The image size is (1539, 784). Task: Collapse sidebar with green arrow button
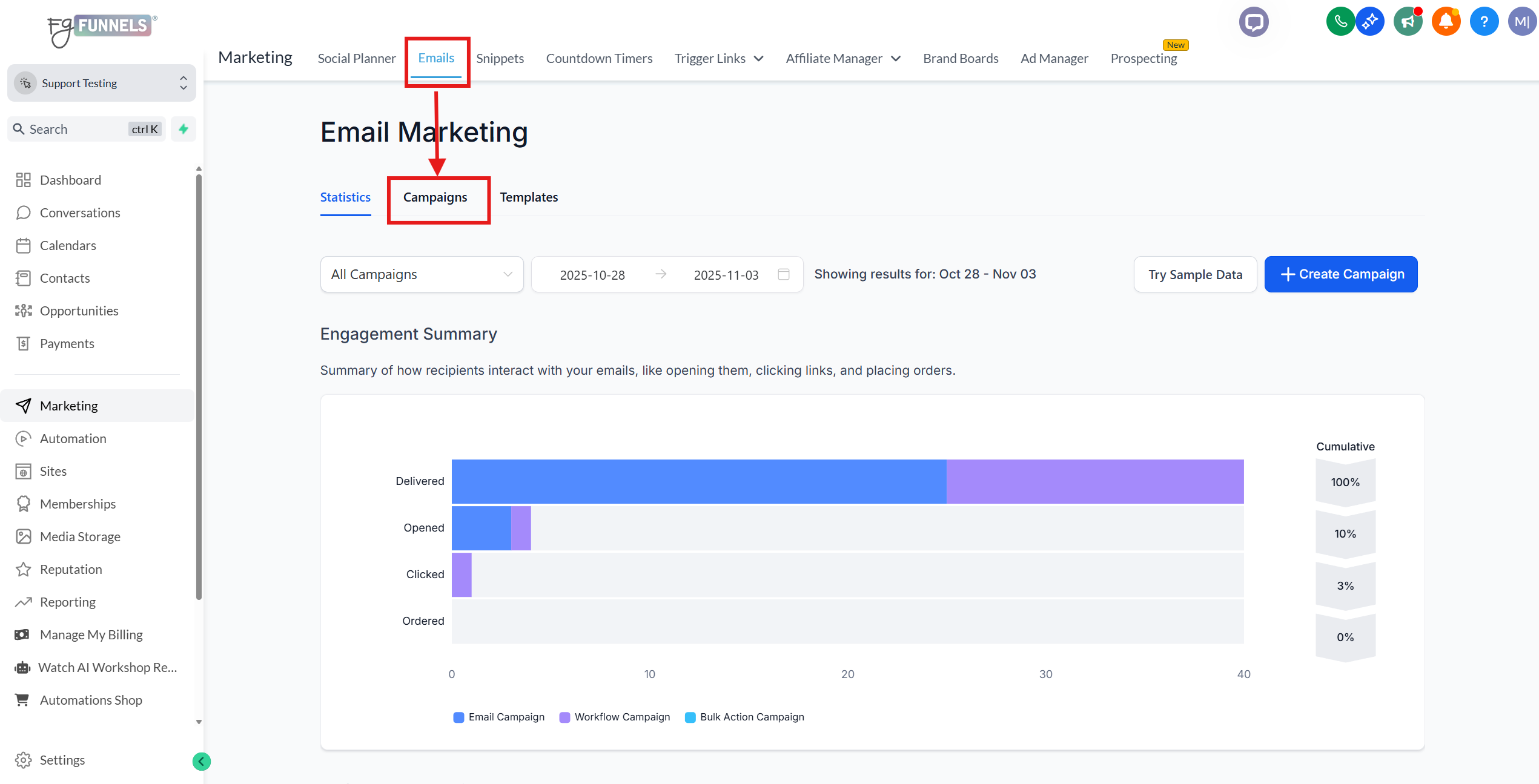click(x=201, y=761)
